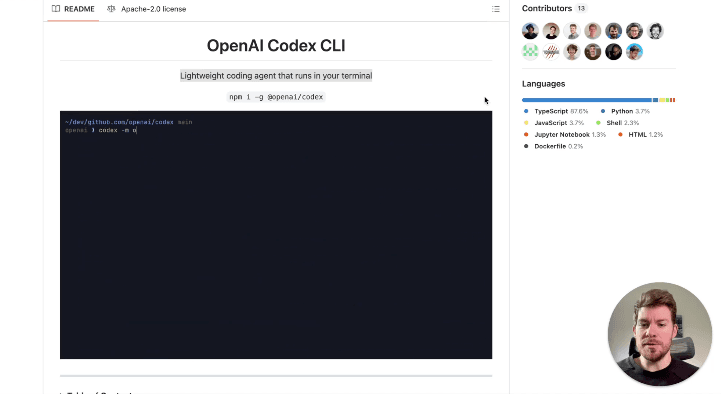Open blue-background avatar in second row

click(x=635, y=51)
